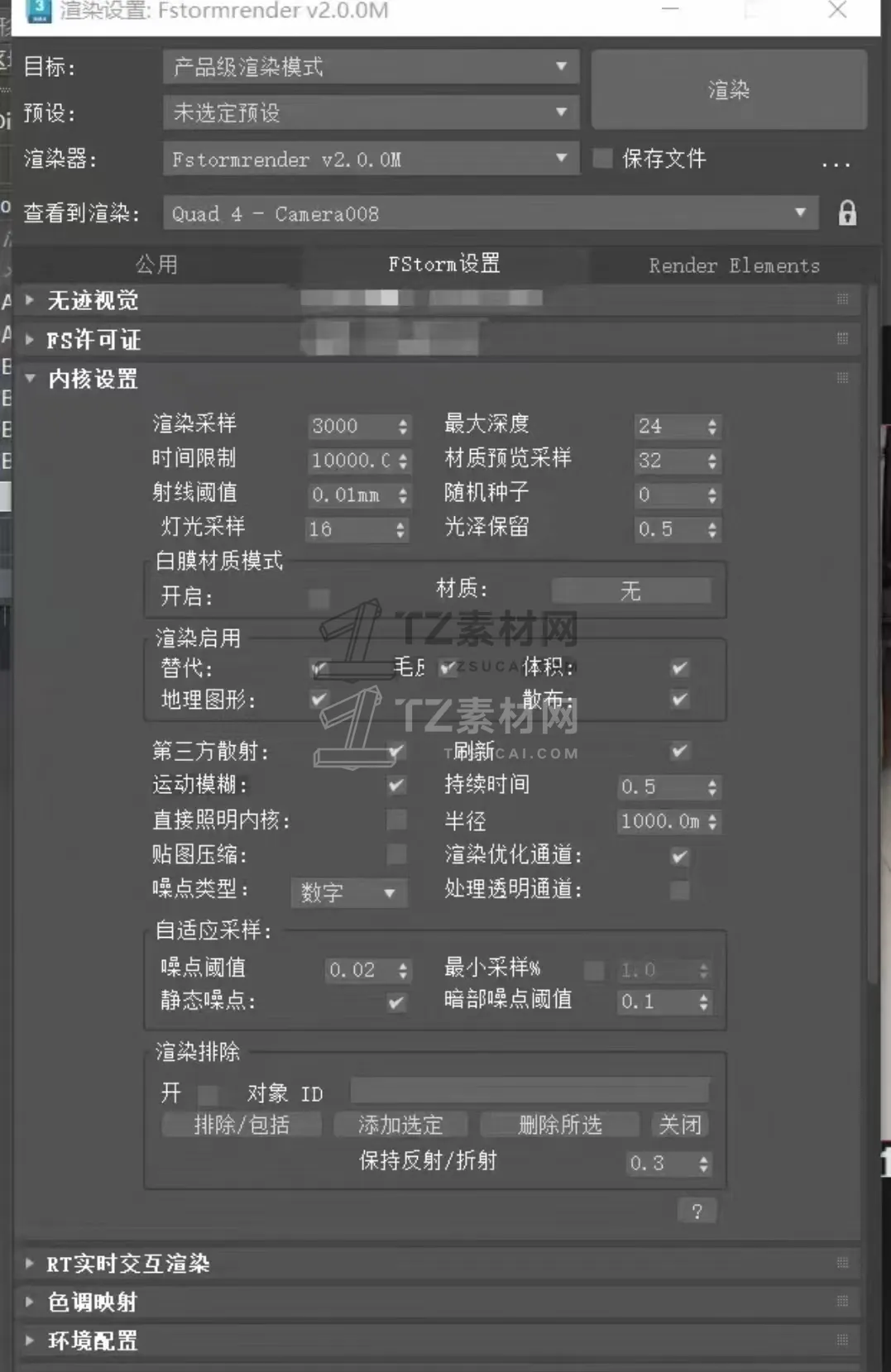Open the 预设 preset dropdown
The image size is (891, 1372).
point(371,112)
